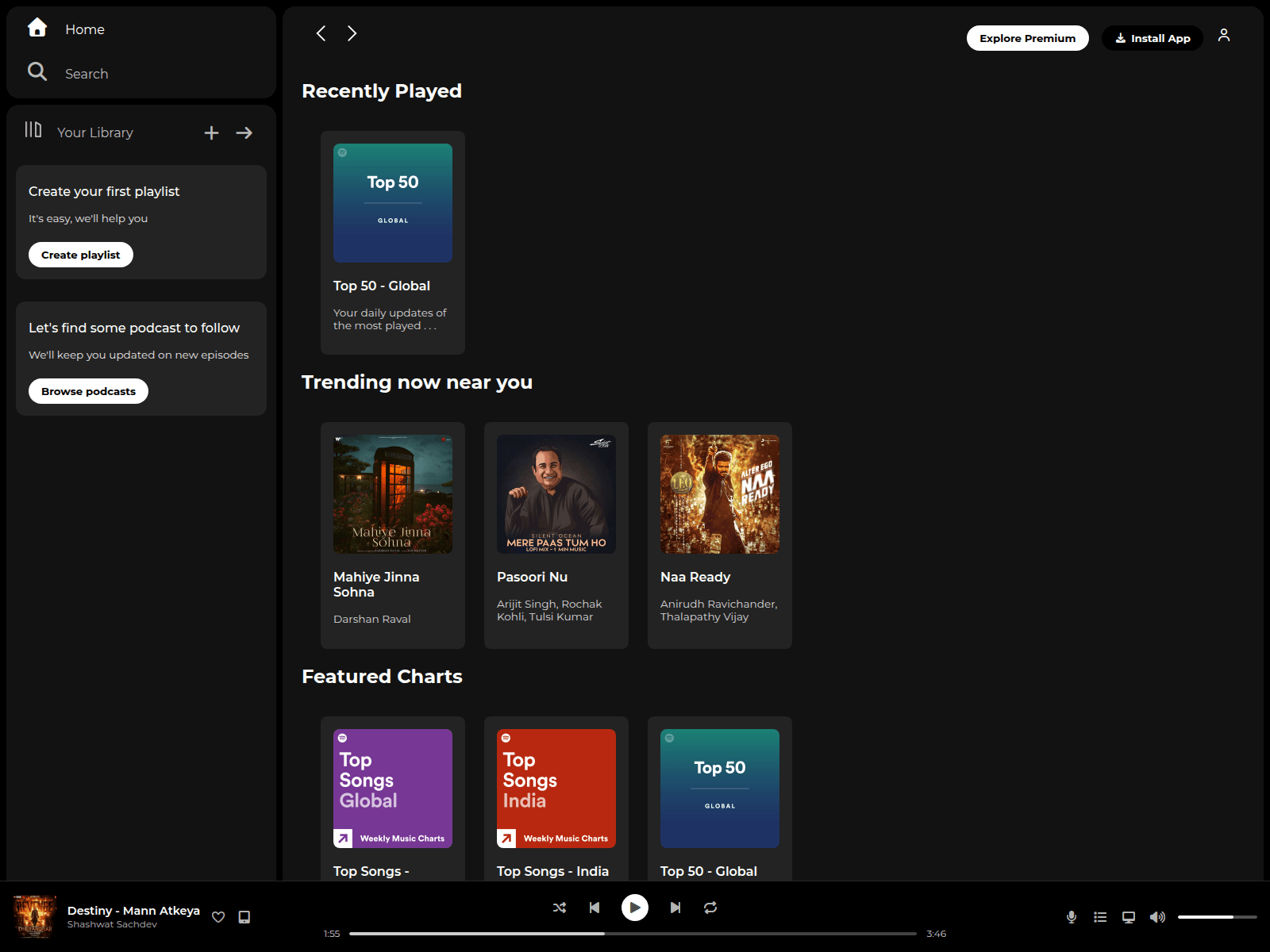Screen dimensions: 1270x952
Task: Click Anirudh Ravichander, Thalapathy Vijay text
Action: (x=719, y=610)
